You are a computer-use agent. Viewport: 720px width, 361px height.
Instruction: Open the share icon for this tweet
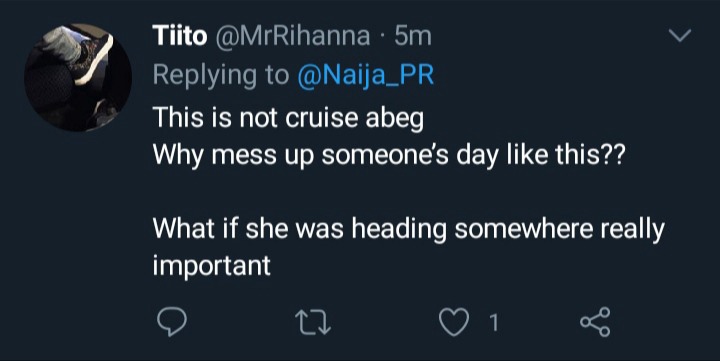[595, 322]
